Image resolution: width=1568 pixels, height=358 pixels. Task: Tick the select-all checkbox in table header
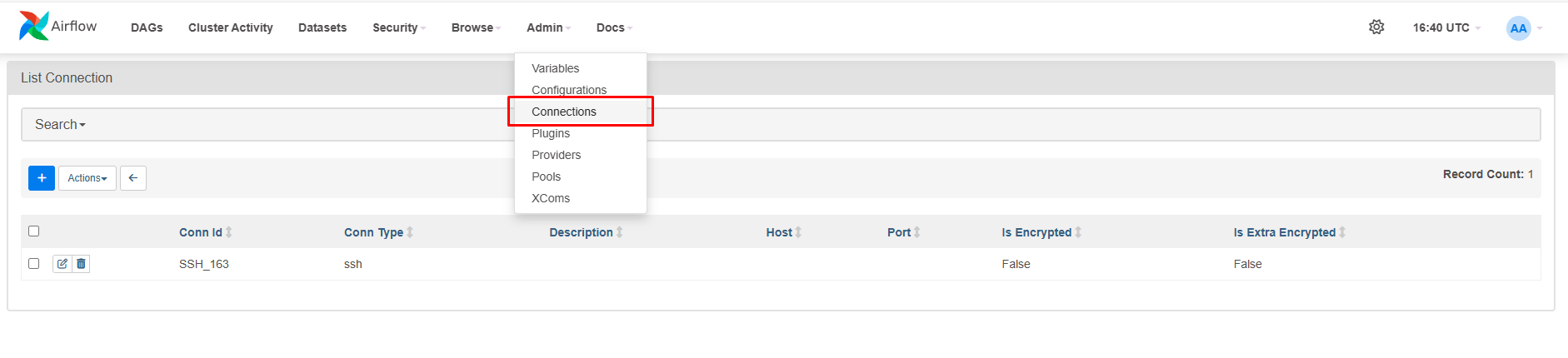[34, 231]
